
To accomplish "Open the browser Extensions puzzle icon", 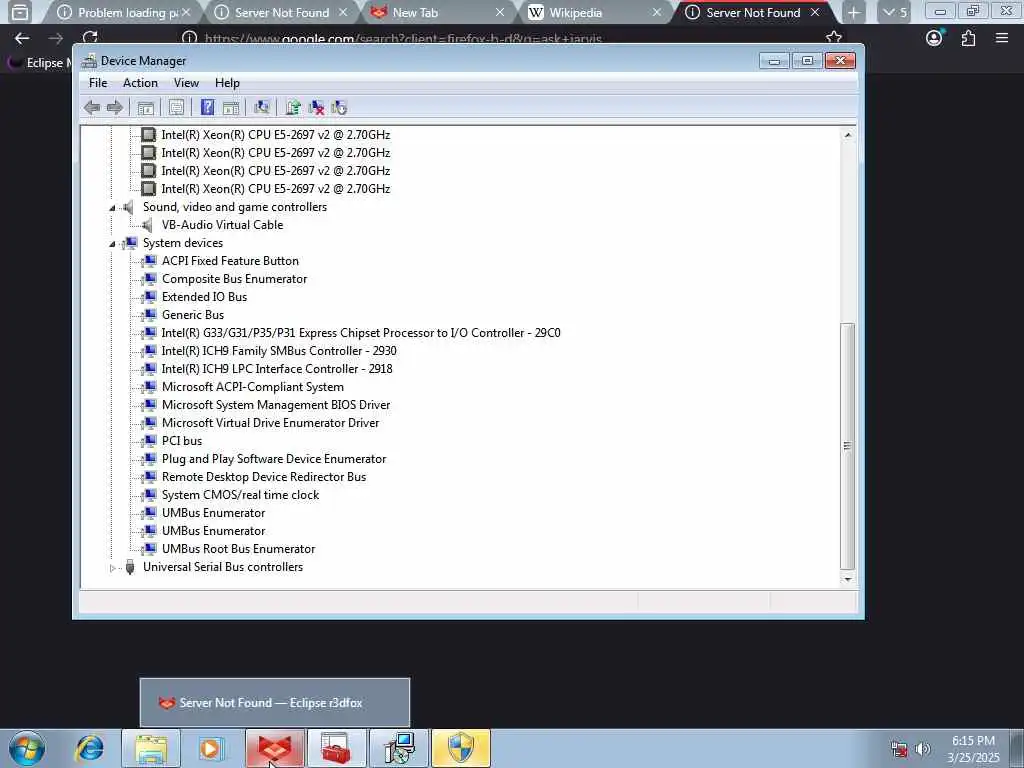I will click(x=968, y=39).
